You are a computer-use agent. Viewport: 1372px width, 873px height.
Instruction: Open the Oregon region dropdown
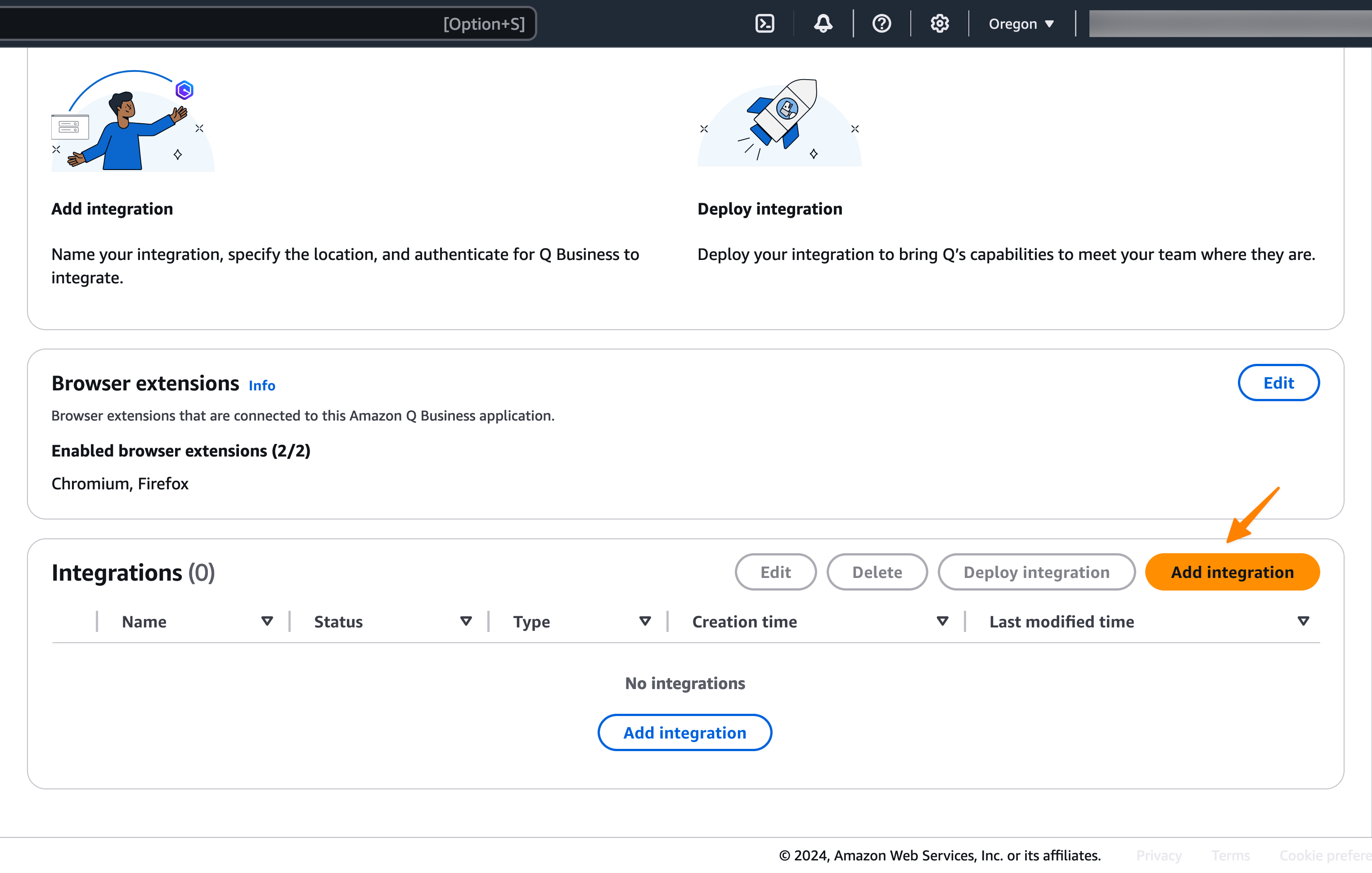pos(1021,24)
